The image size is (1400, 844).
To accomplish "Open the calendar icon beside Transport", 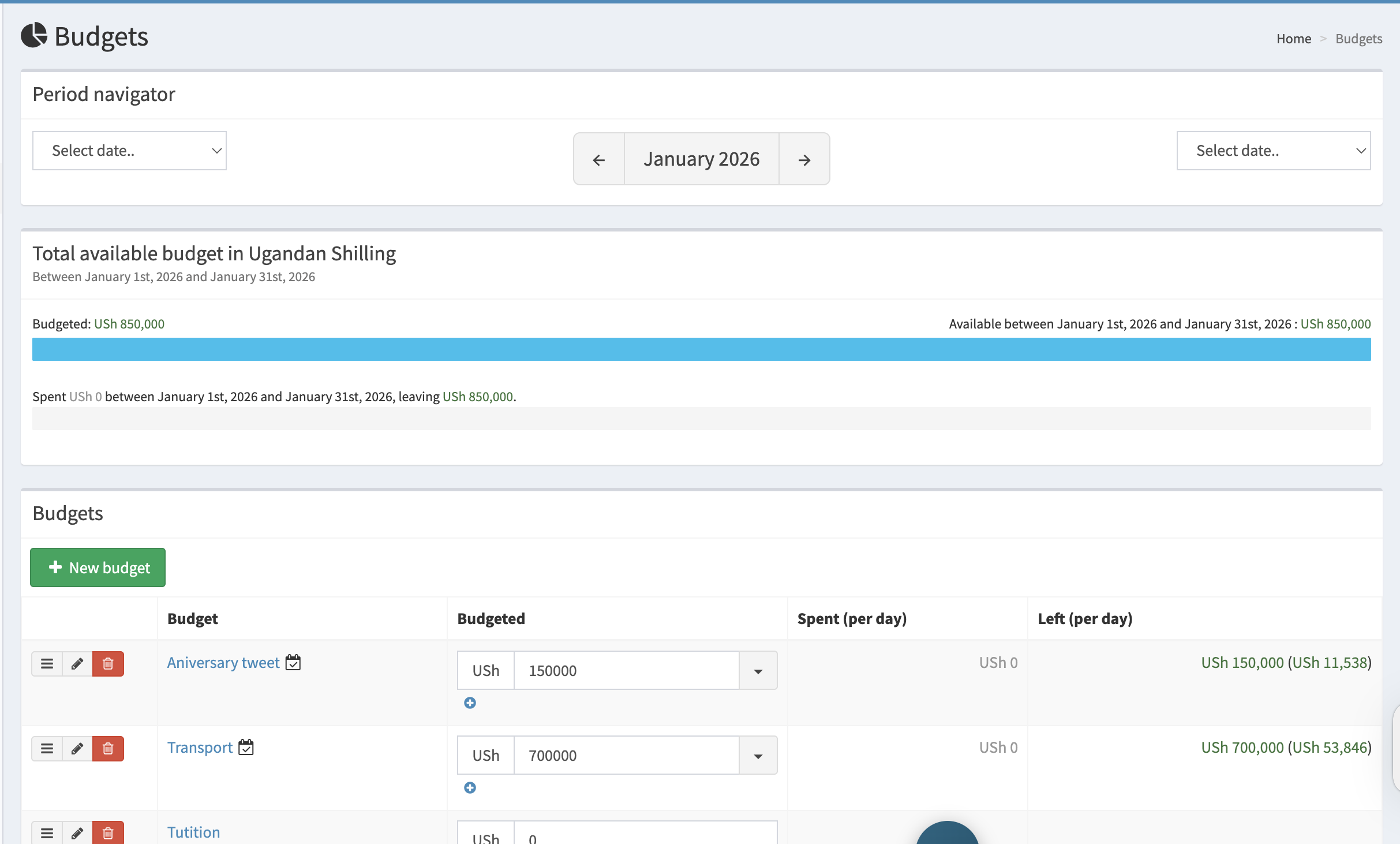I will point(246,746).
